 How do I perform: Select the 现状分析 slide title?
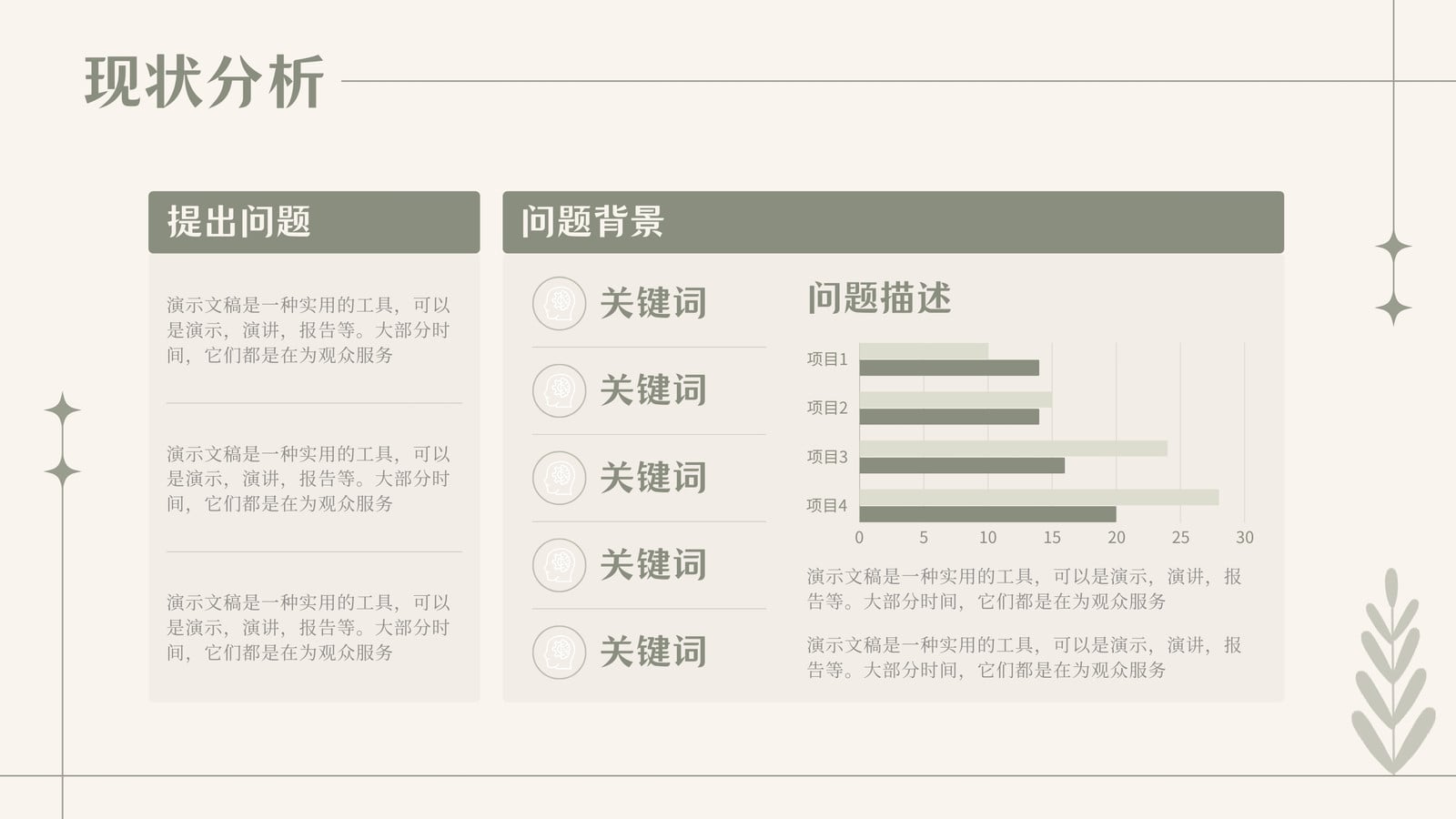[205, 82]
